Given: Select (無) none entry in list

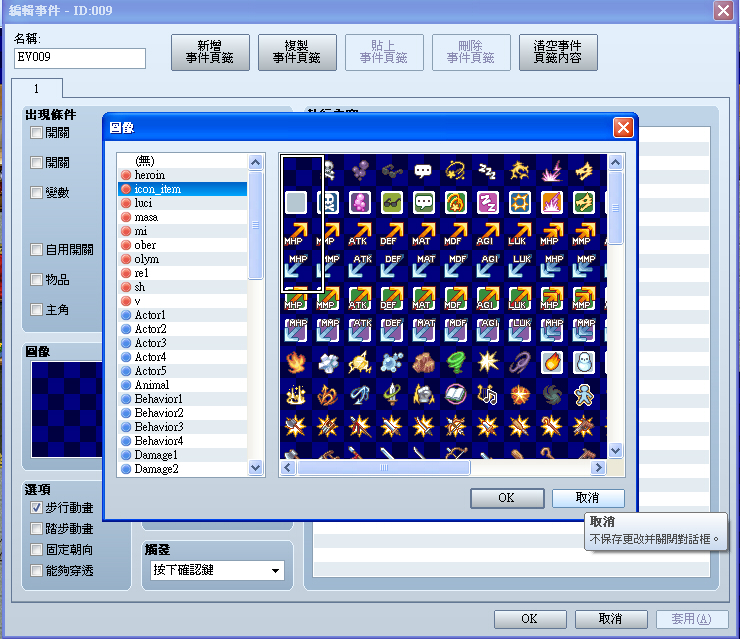Looking at the screenshot, I should coord(182,161).
